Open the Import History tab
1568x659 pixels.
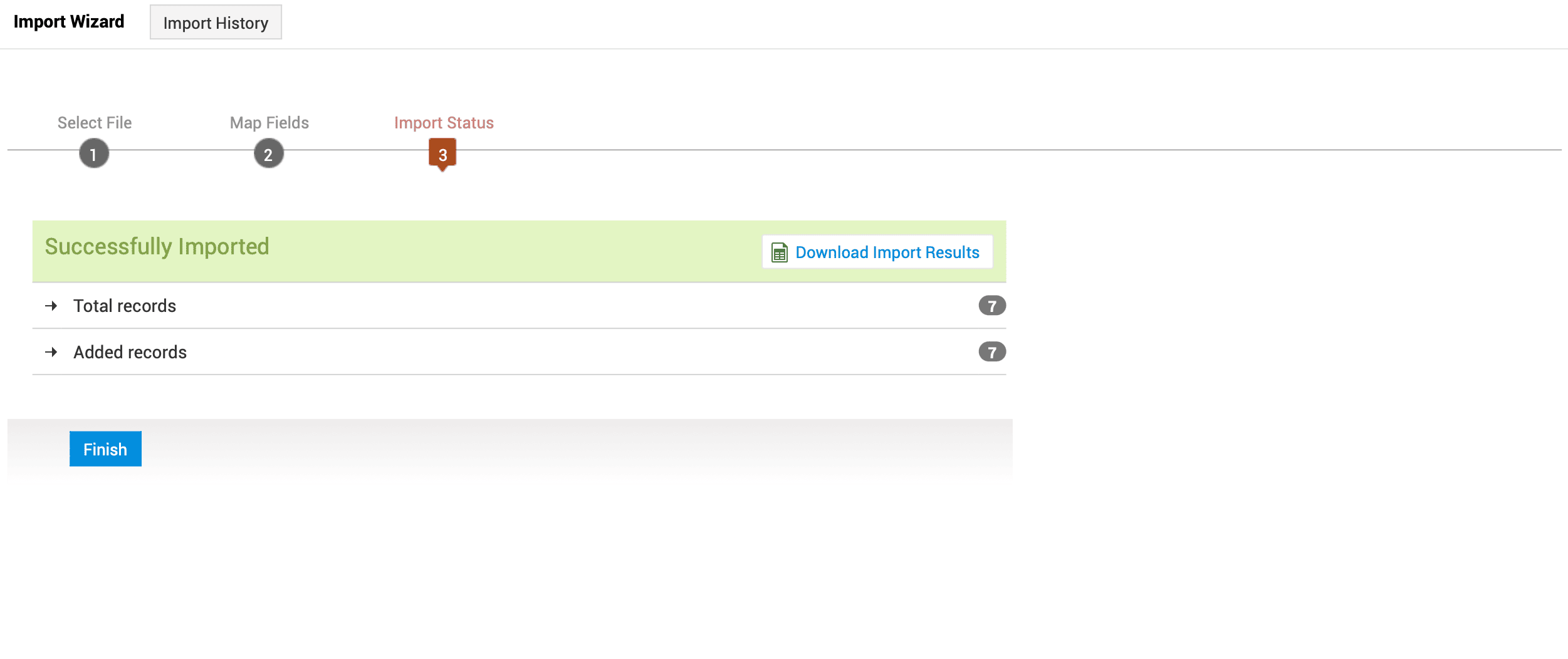[x=216, y=23]
